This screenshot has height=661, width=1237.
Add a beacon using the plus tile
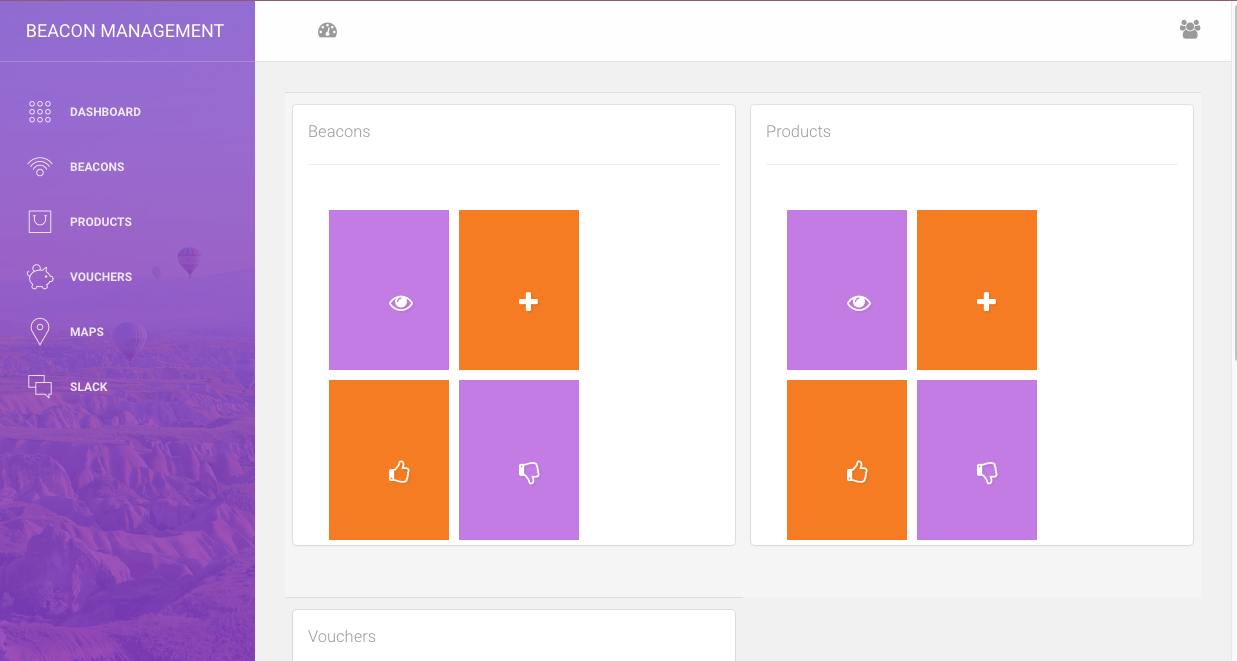tap(519, 290)
